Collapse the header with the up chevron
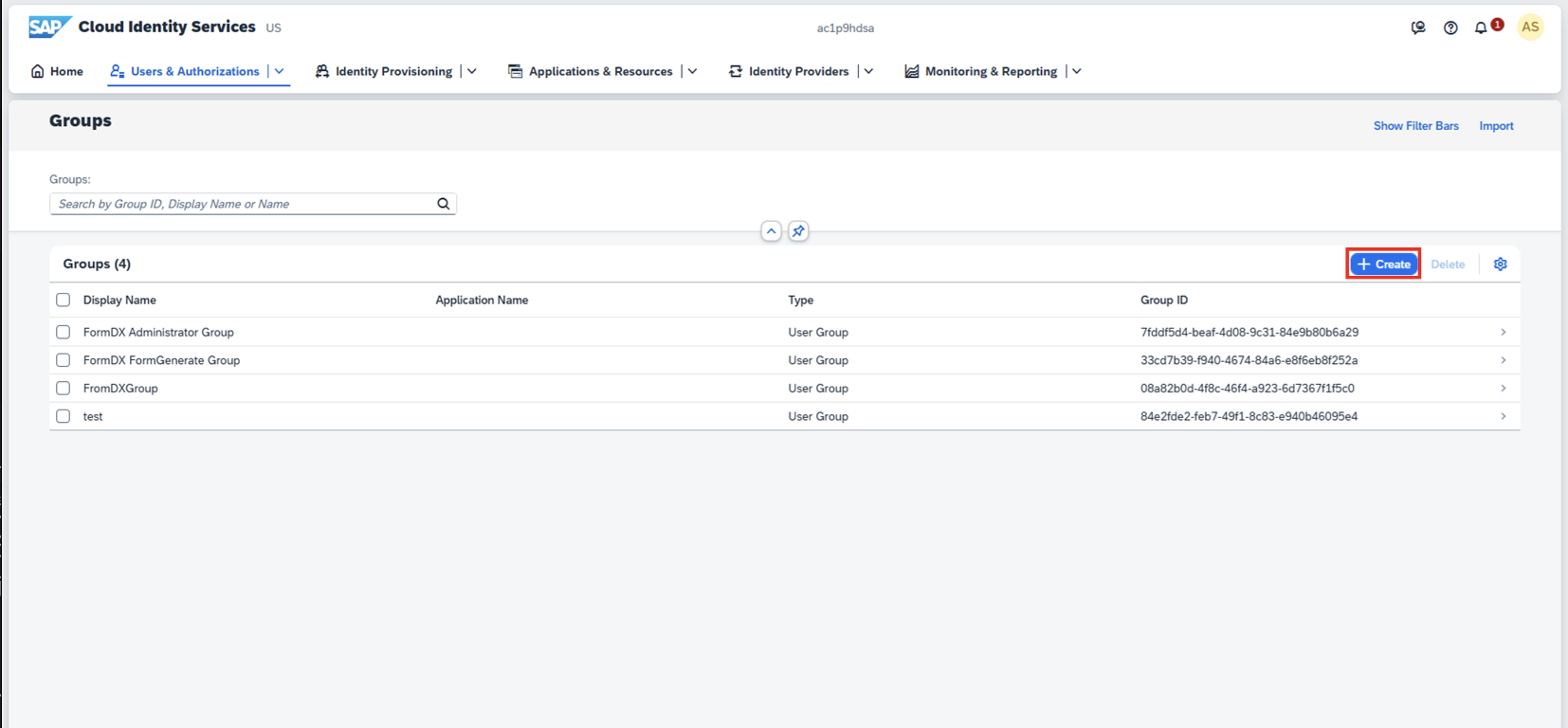 (771, 231)
